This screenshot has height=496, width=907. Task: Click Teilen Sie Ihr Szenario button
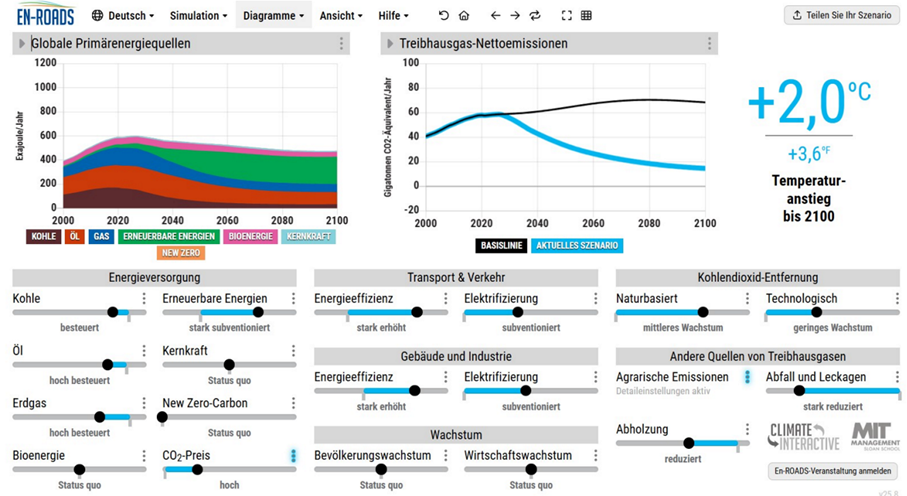coord(842,15)
